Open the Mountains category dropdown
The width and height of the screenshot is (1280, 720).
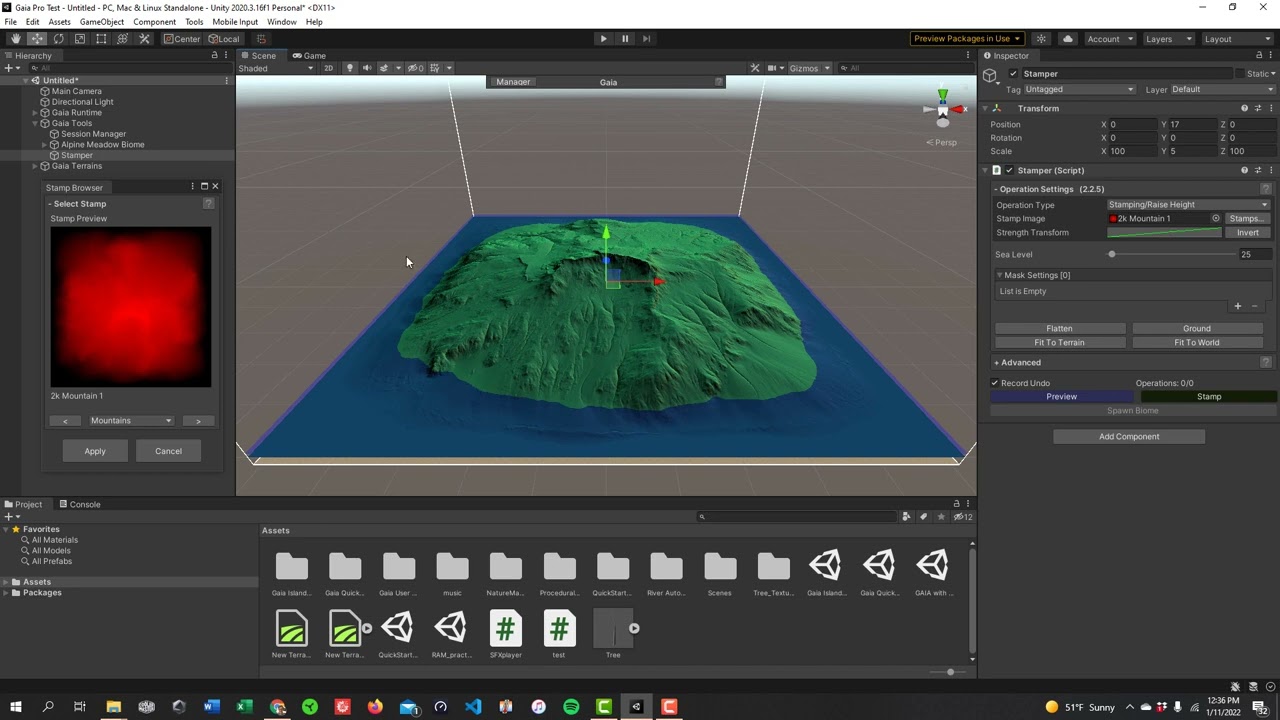pyautogui.click(x=131, y=421)
